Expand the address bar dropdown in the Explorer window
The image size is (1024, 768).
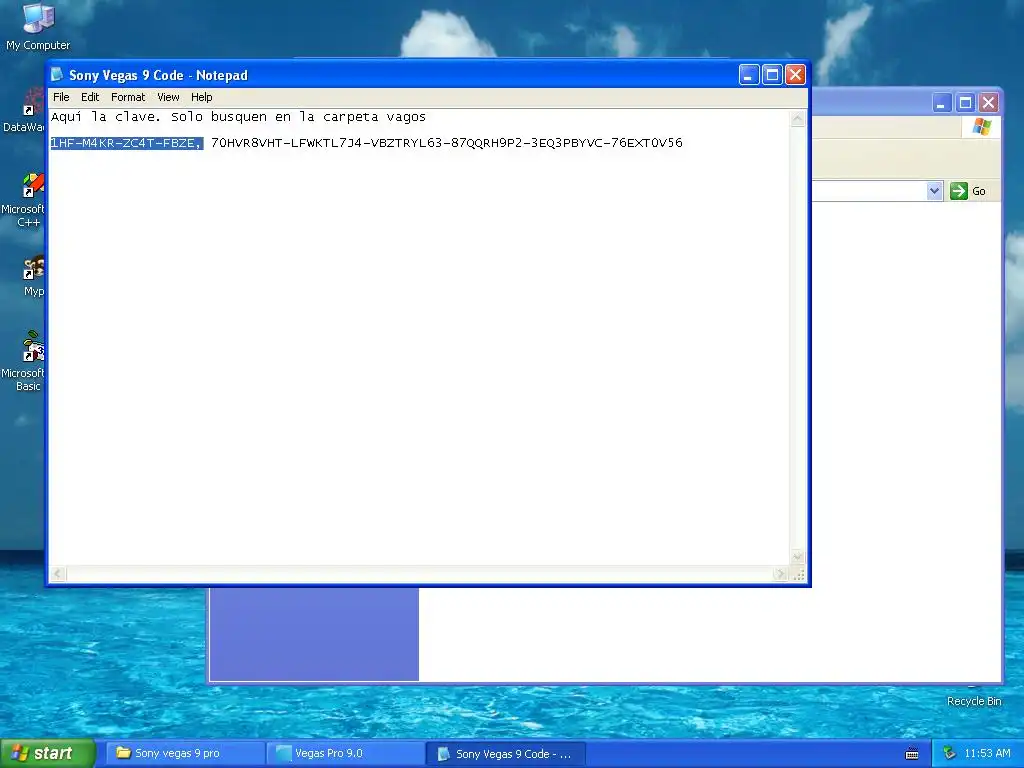pyautogui.click(x=935, y=191)
